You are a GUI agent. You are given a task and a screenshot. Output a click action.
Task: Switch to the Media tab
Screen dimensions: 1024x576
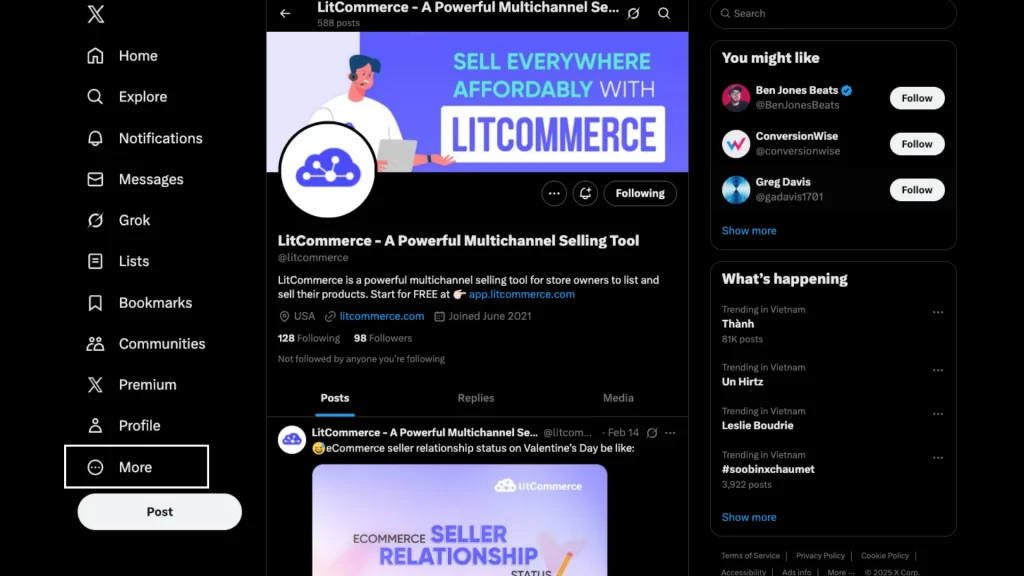[618, 398]
